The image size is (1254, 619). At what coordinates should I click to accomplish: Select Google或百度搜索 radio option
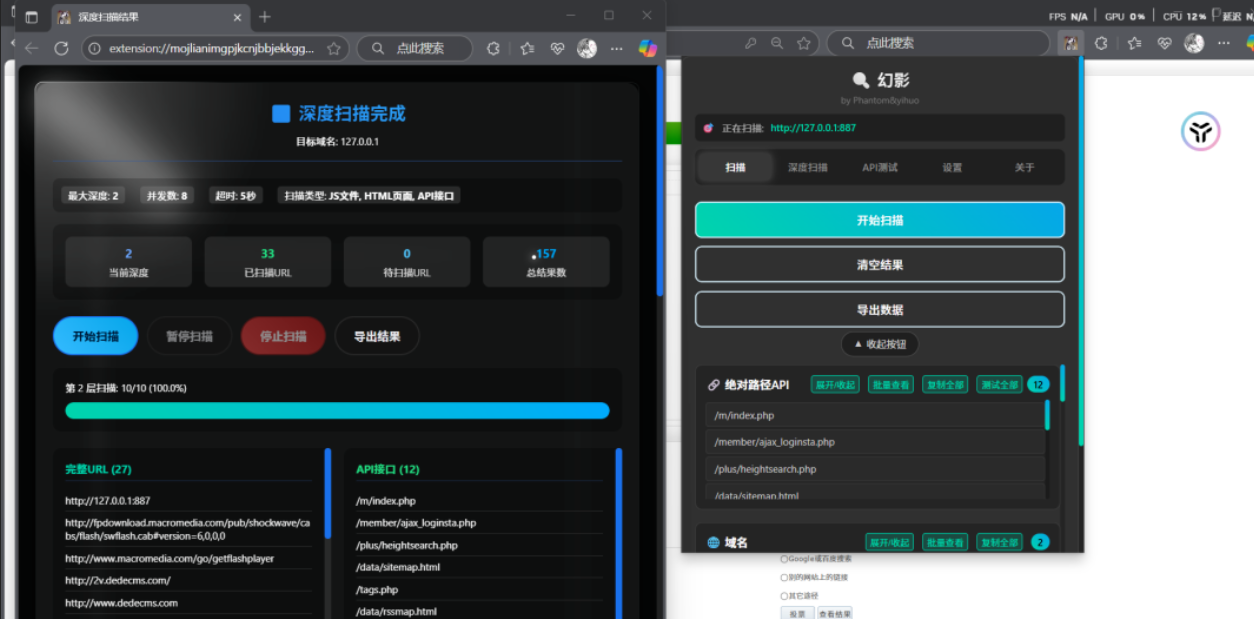784,559
